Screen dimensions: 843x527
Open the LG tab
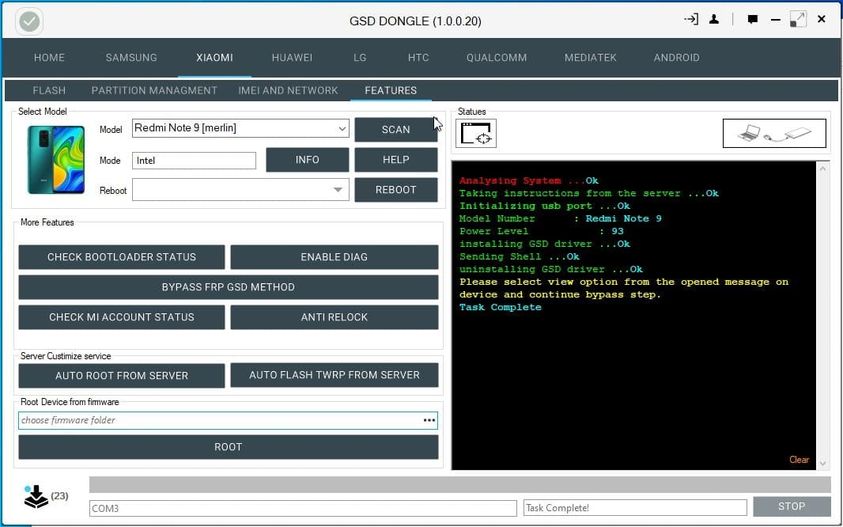[x=360, y=58]
